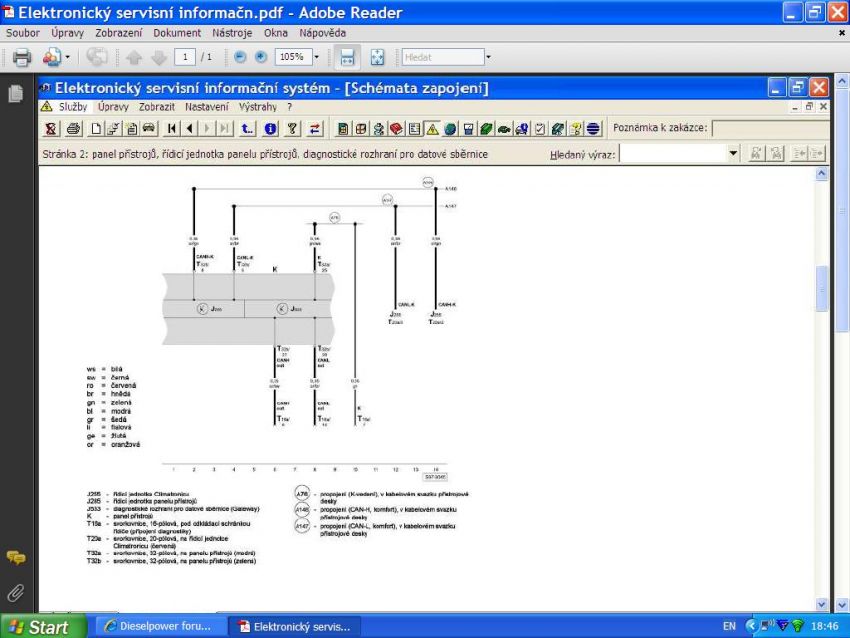
Task: Zoom in with the plus button
Action: coord(259,57)
